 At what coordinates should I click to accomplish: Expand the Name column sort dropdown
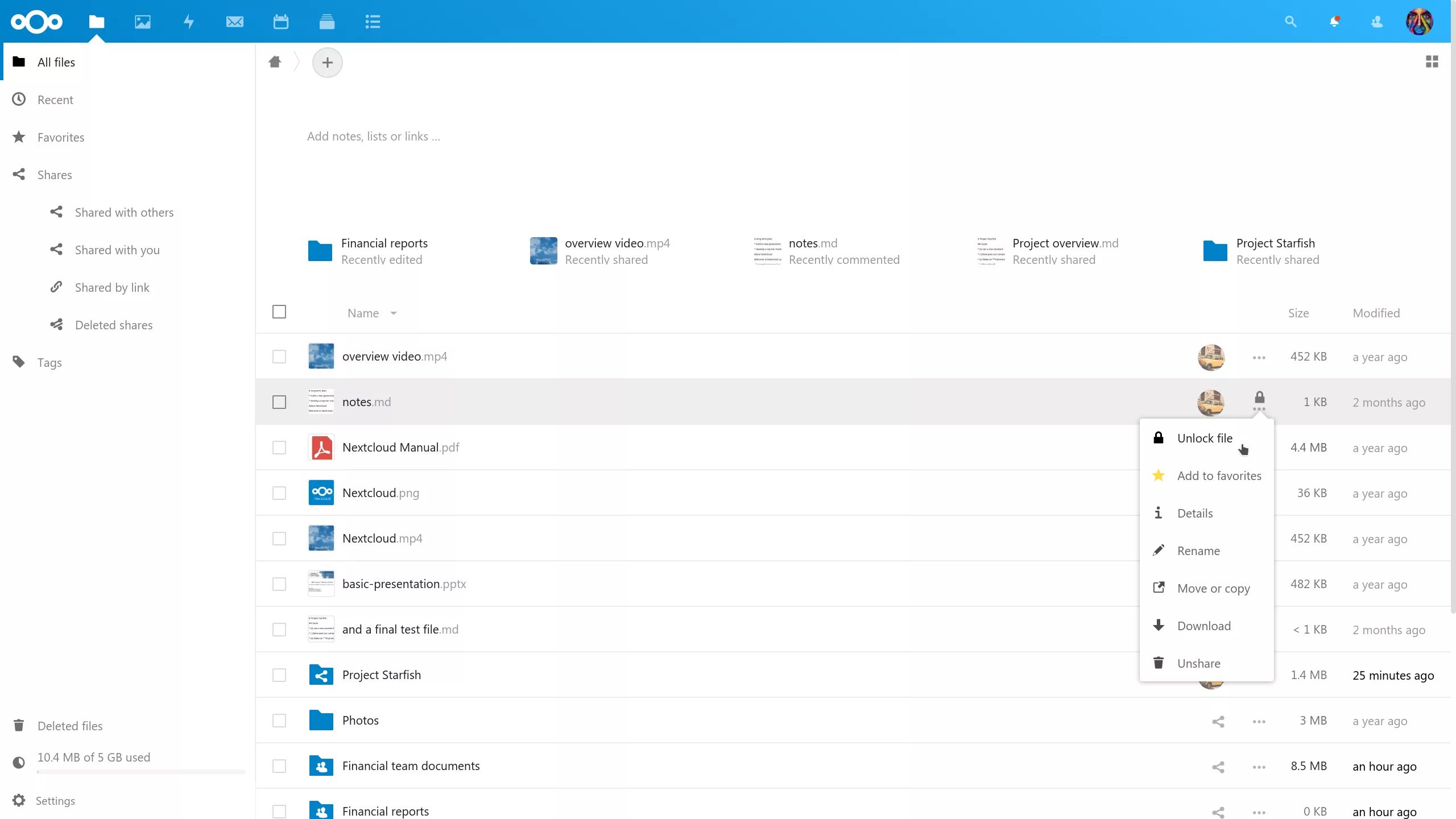pos(393,313)
